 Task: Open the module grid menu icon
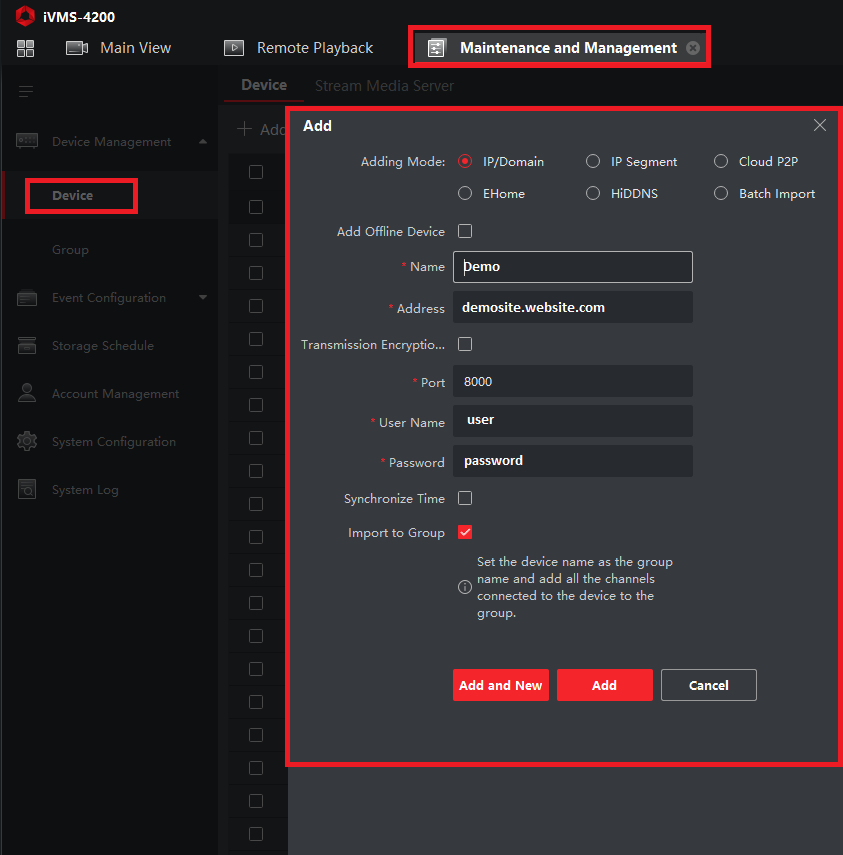click(25, 48)
